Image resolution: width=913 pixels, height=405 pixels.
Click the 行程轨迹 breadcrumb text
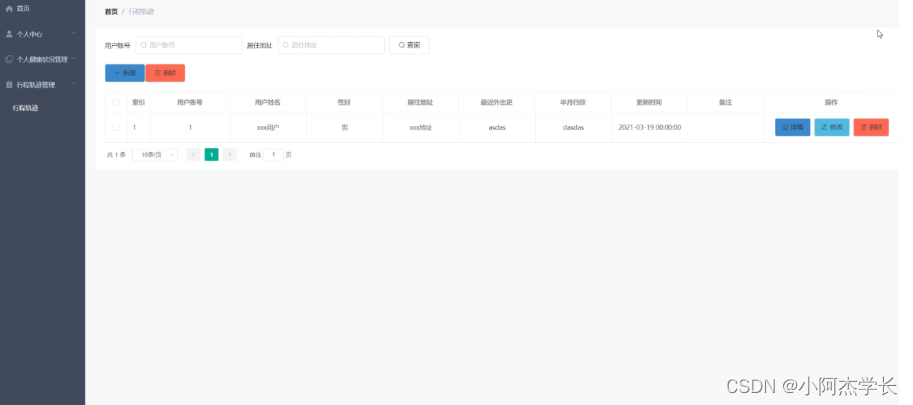point(141,12)
